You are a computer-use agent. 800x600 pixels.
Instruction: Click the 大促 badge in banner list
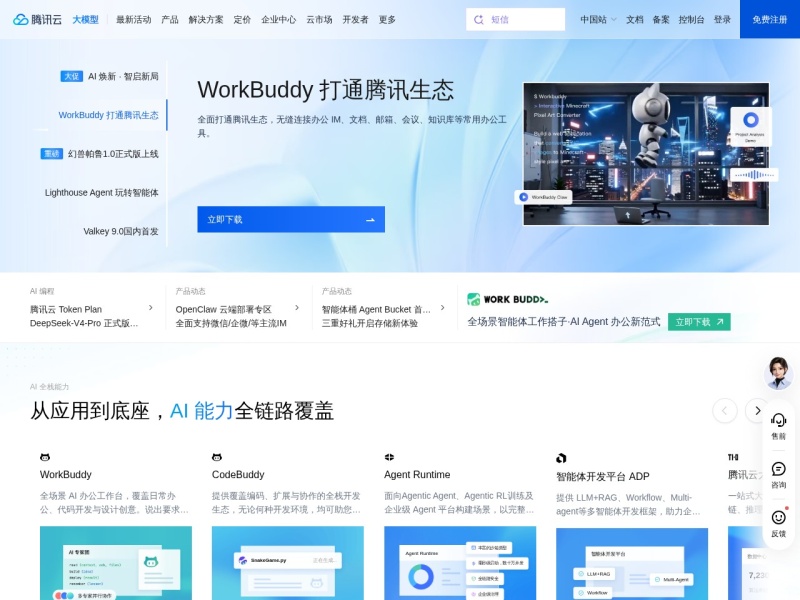(71, 77)
